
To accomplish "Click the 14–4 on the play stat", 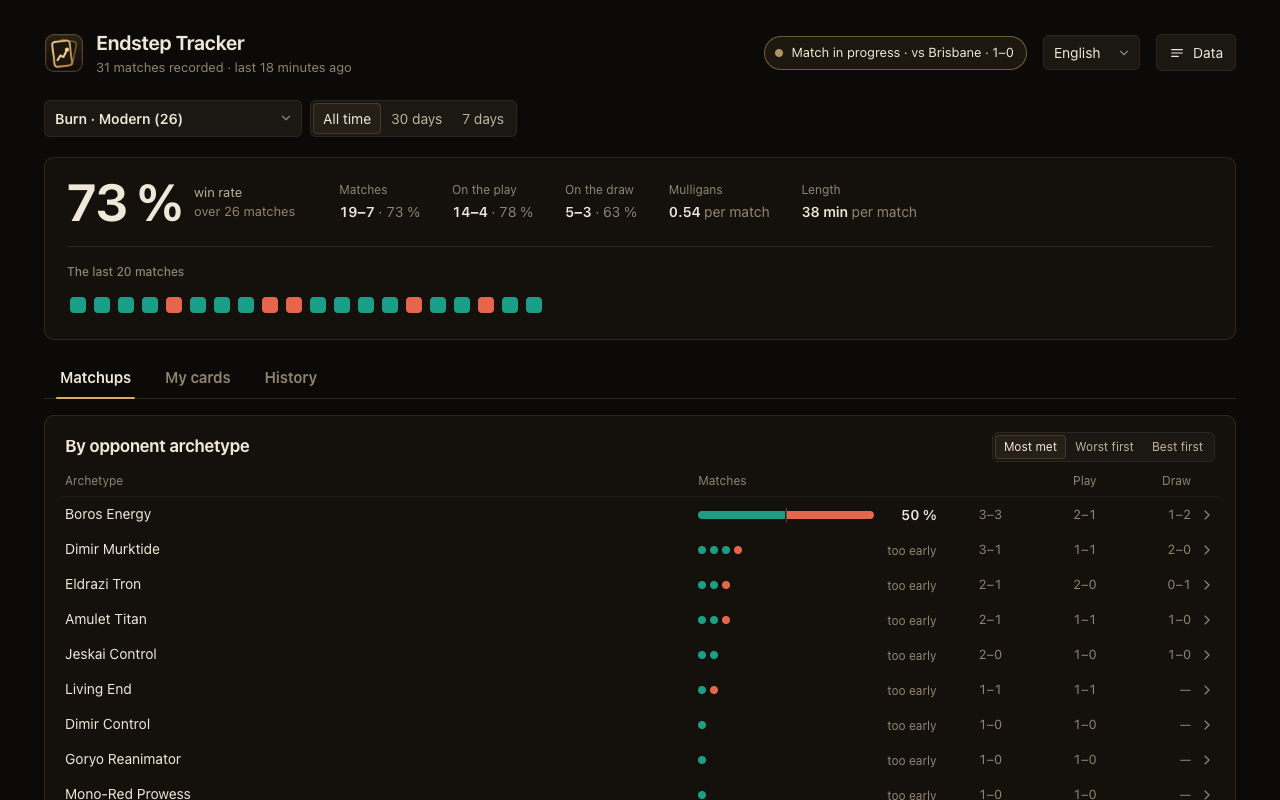I will pos(492,212).
